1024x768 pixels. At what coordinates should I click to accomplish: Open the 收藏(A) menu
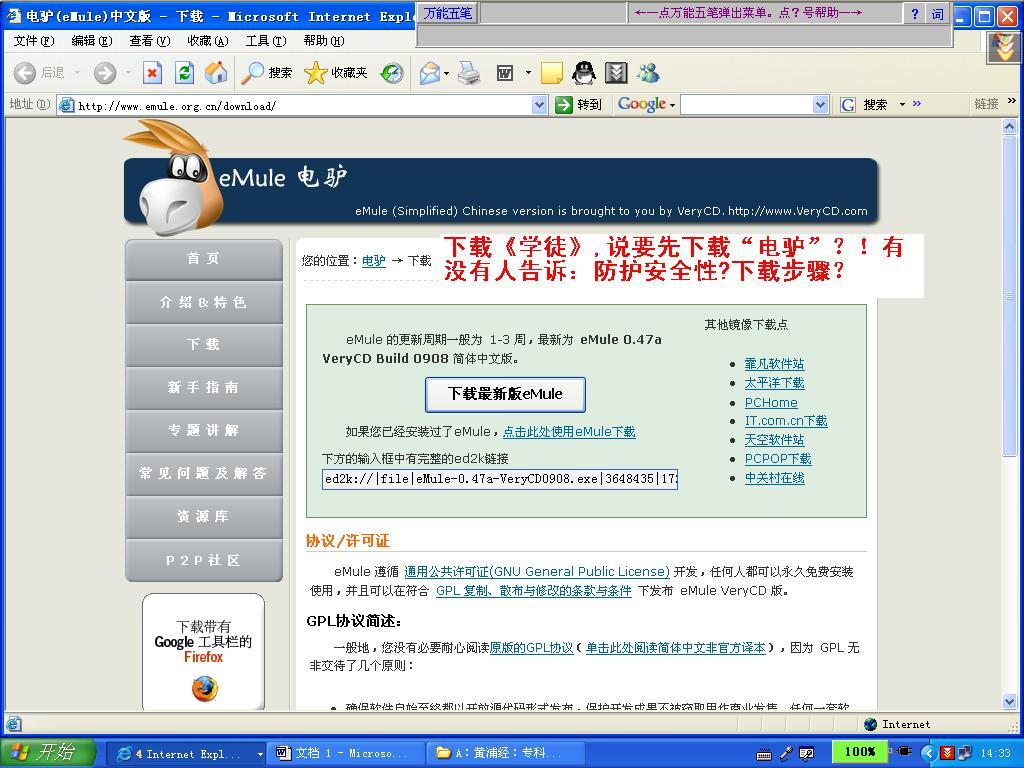pos(208,40)
